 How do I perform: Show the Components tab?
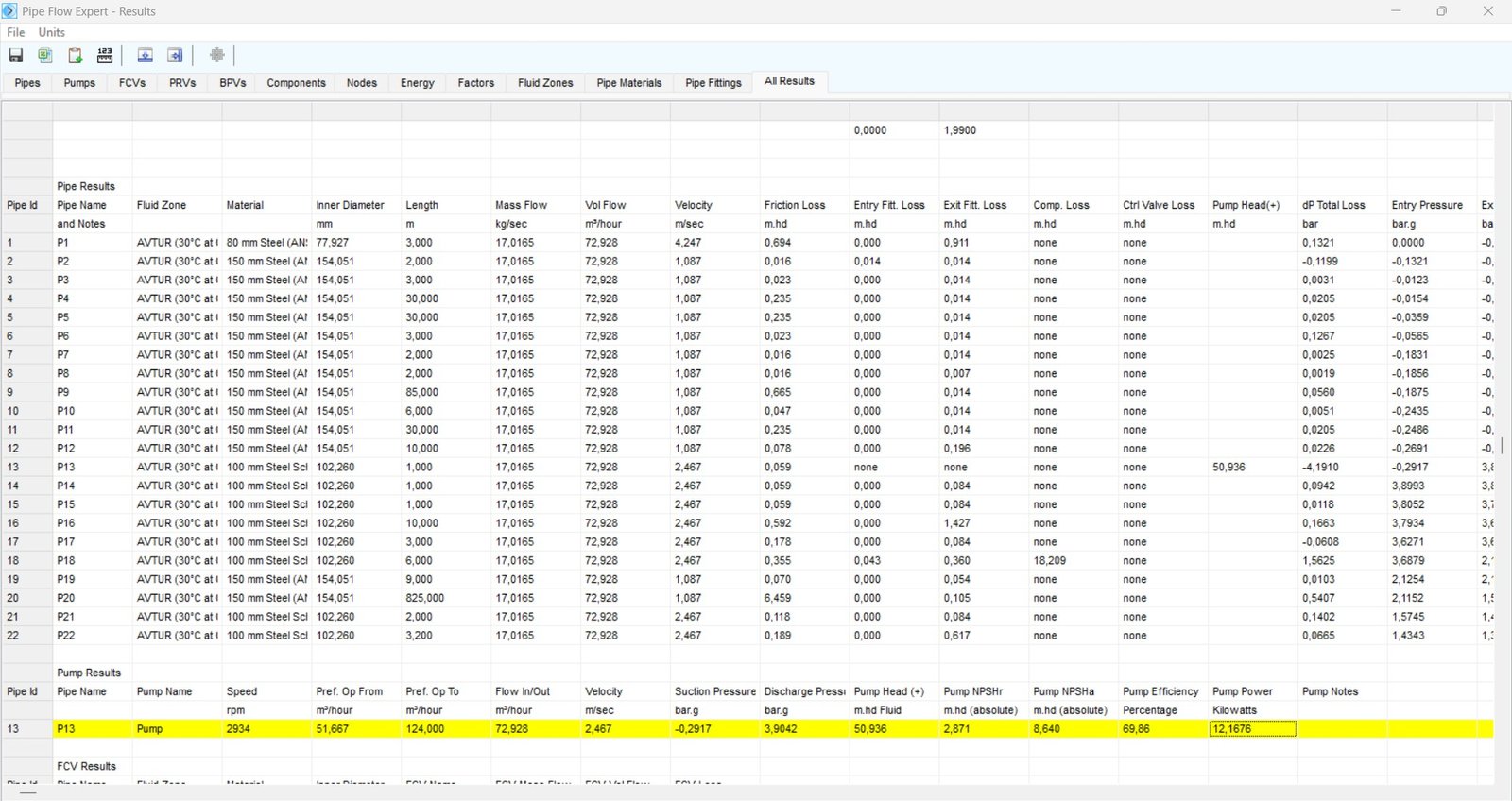[x=296, y=83]
